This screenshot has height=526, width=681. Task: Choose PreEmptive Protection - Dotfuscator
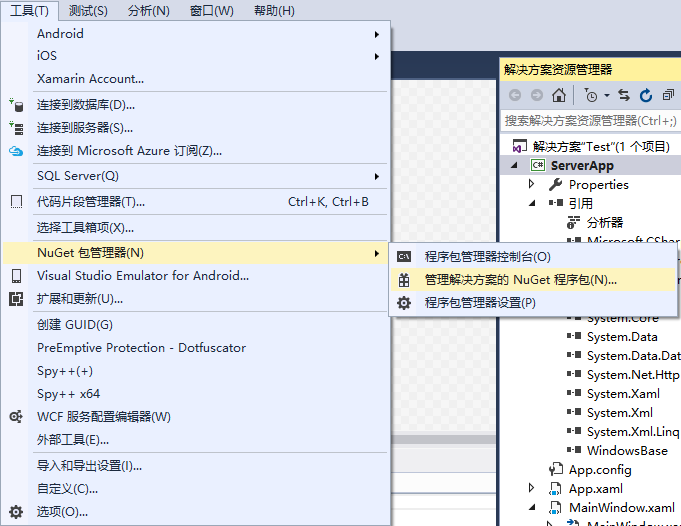[x=196, y=348]
